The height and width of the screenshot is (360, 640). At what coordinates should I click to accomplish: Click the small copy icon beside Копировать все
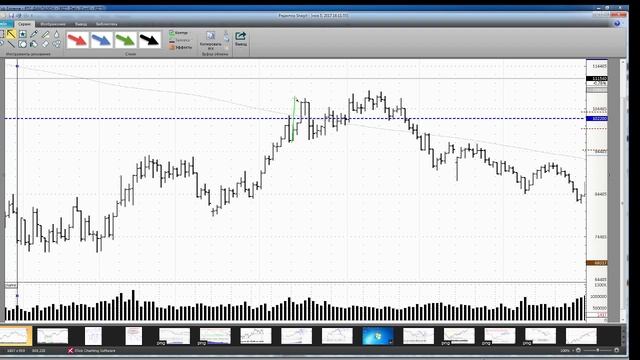click(227, 38)
